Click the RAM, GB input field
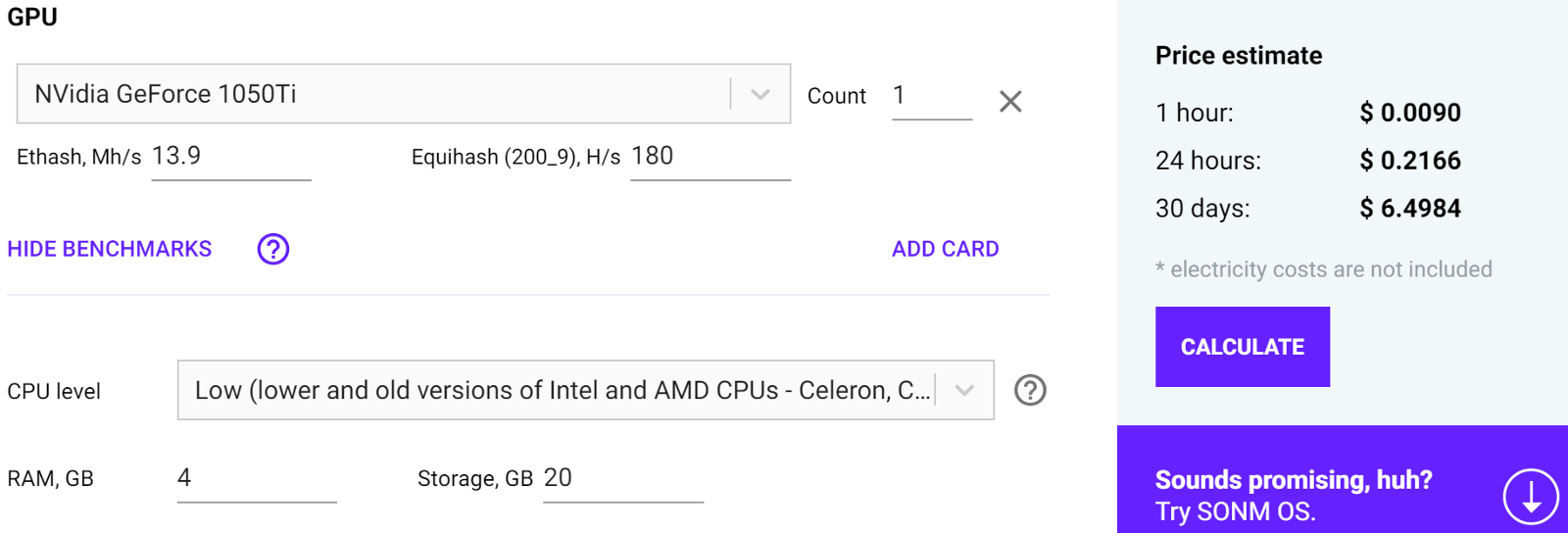The width and height of the screenshot is (1568, 533). click(256, 478)
